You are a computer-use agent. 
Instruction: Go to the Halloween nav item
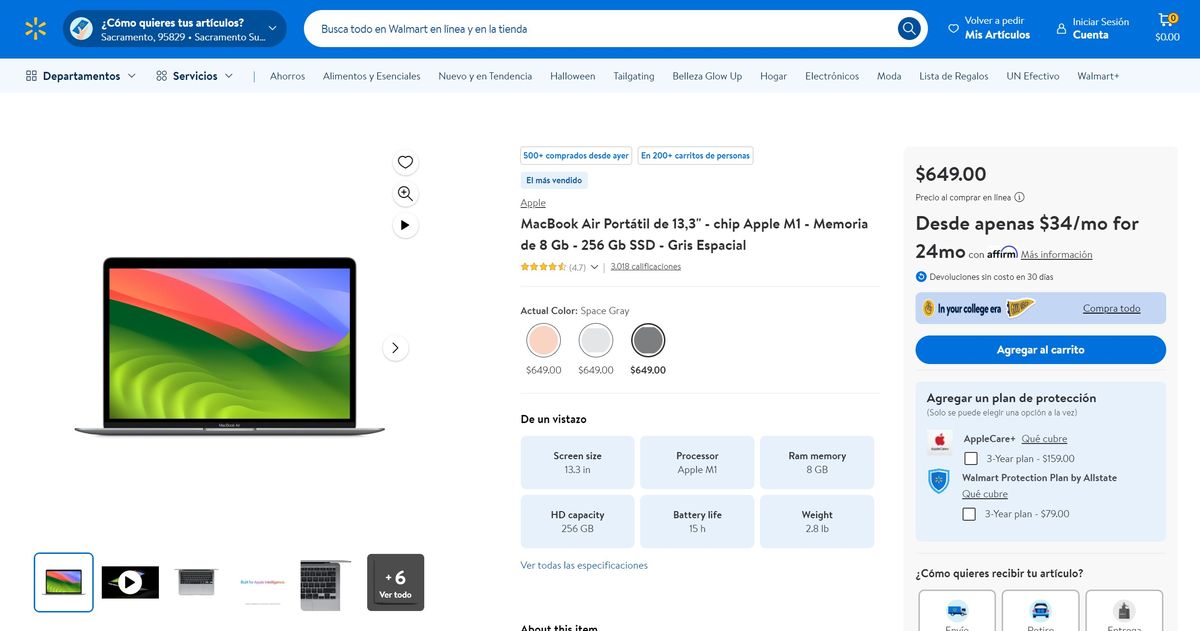pos(572,76)
